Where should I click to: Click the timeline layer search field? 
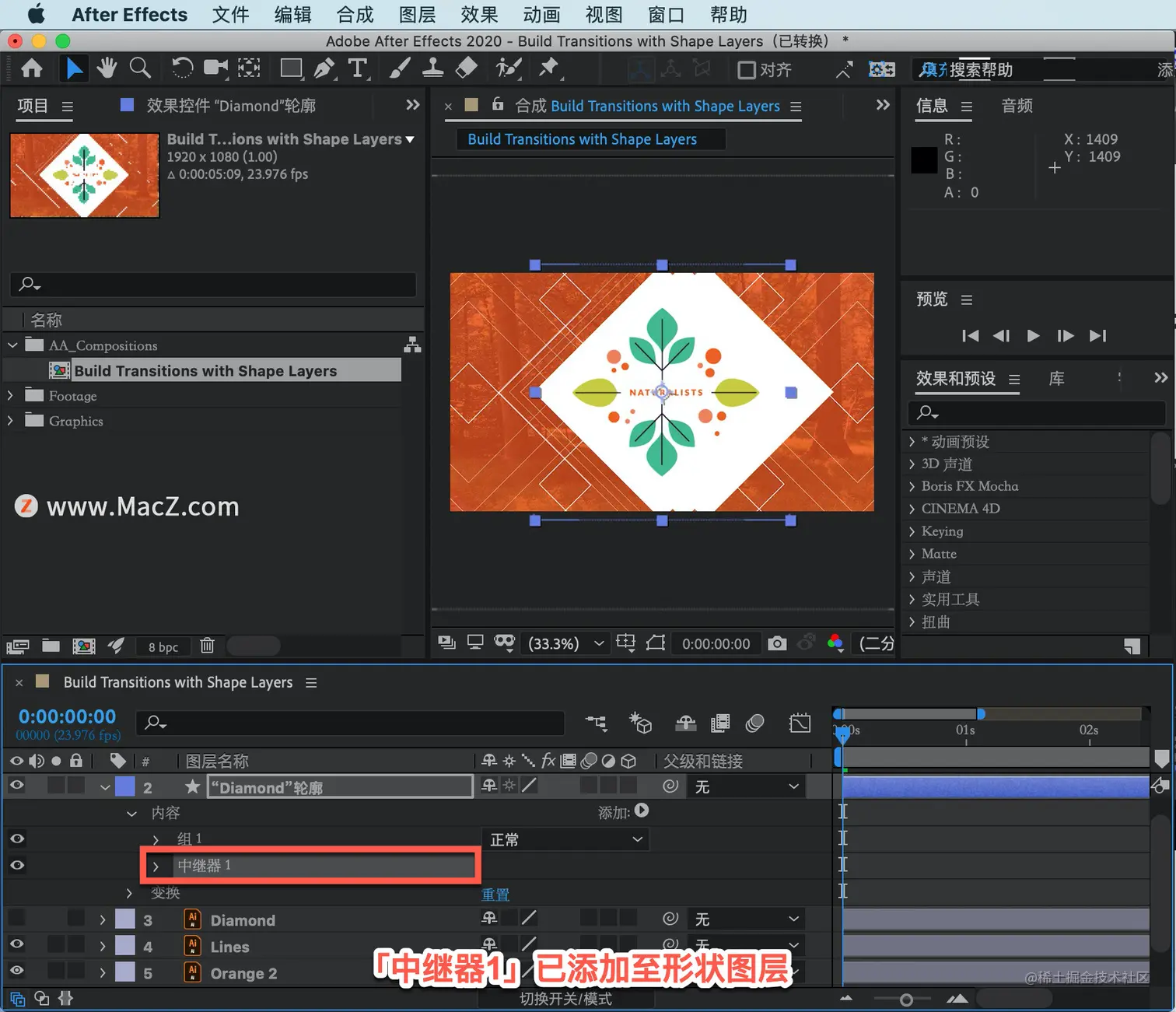[x=350, y=723]
